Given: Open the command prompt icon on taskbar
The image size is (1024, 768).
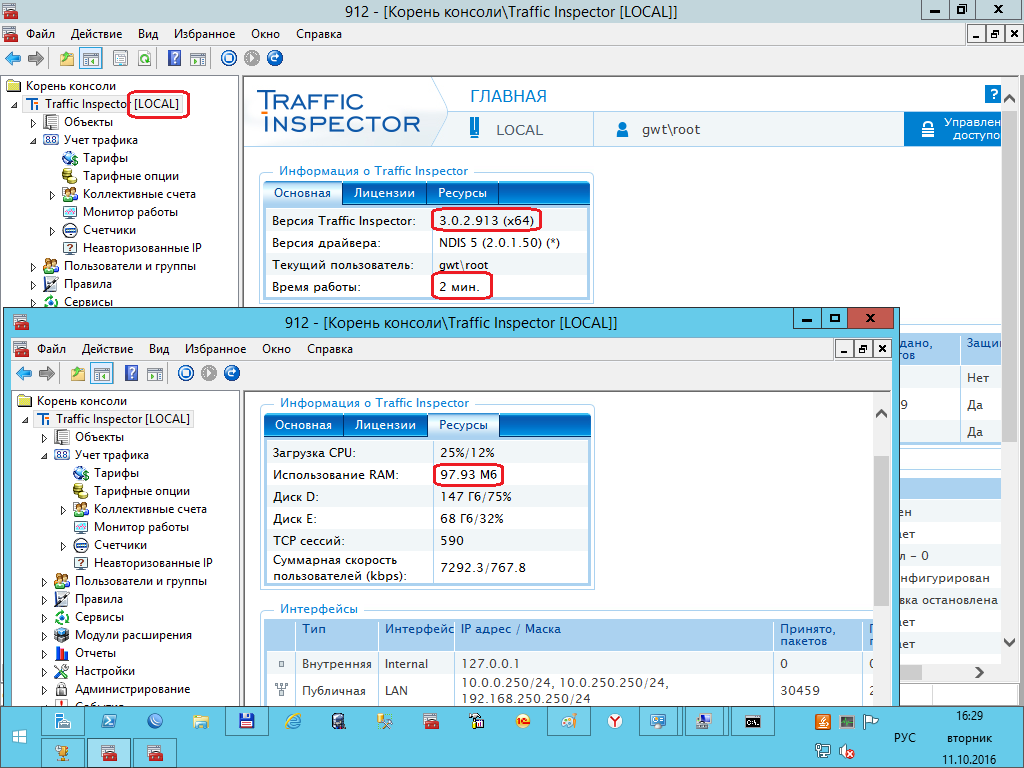Looking at the screenshot, I should (x=752, y=722).
